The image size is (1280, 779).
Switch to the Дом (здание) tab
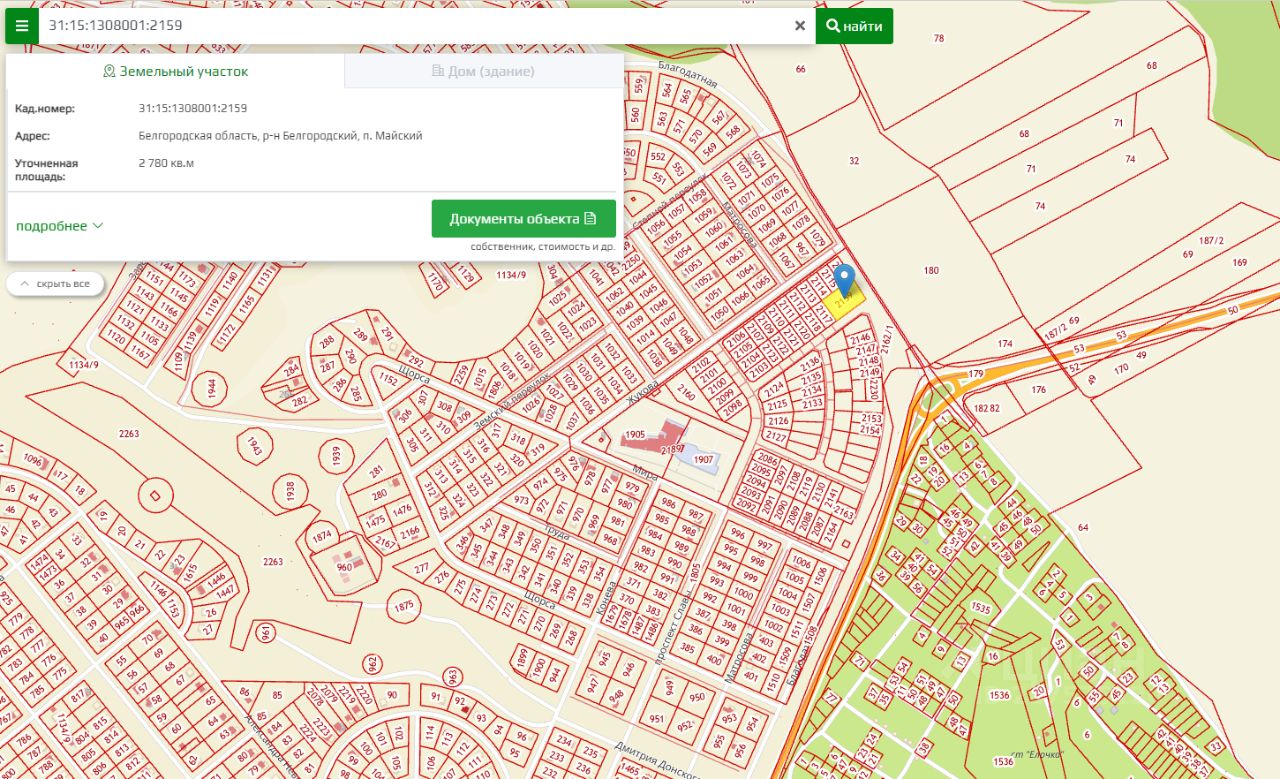click(x=484, y=71)
